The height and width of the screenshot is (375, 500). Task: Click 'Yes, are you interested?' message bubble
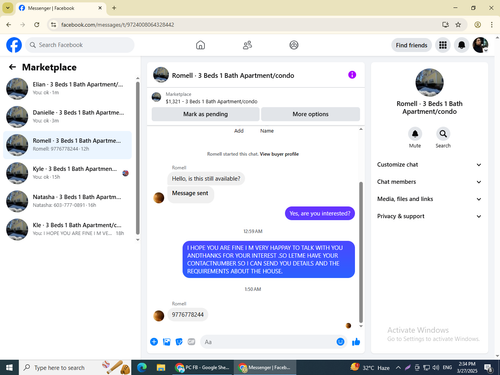click(320, 213)
